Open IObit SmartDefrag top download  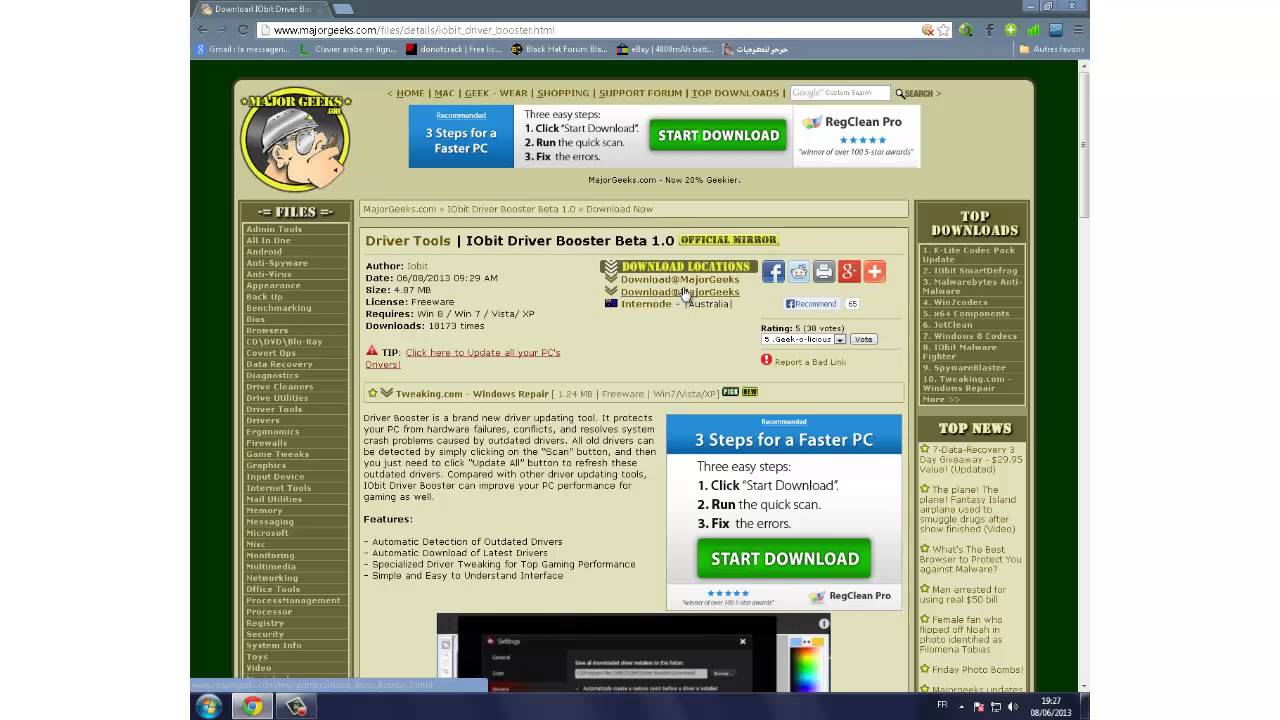pos(970,270)
